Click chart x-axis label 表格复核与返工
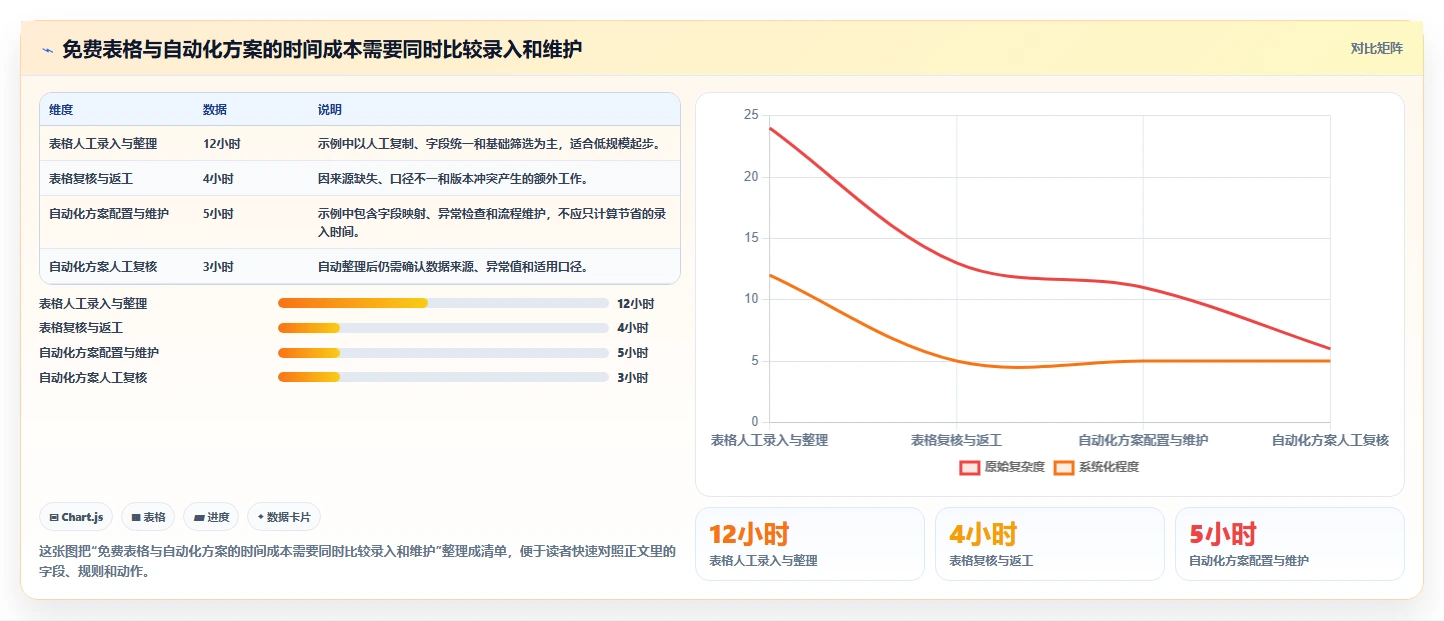 [956, 440]
